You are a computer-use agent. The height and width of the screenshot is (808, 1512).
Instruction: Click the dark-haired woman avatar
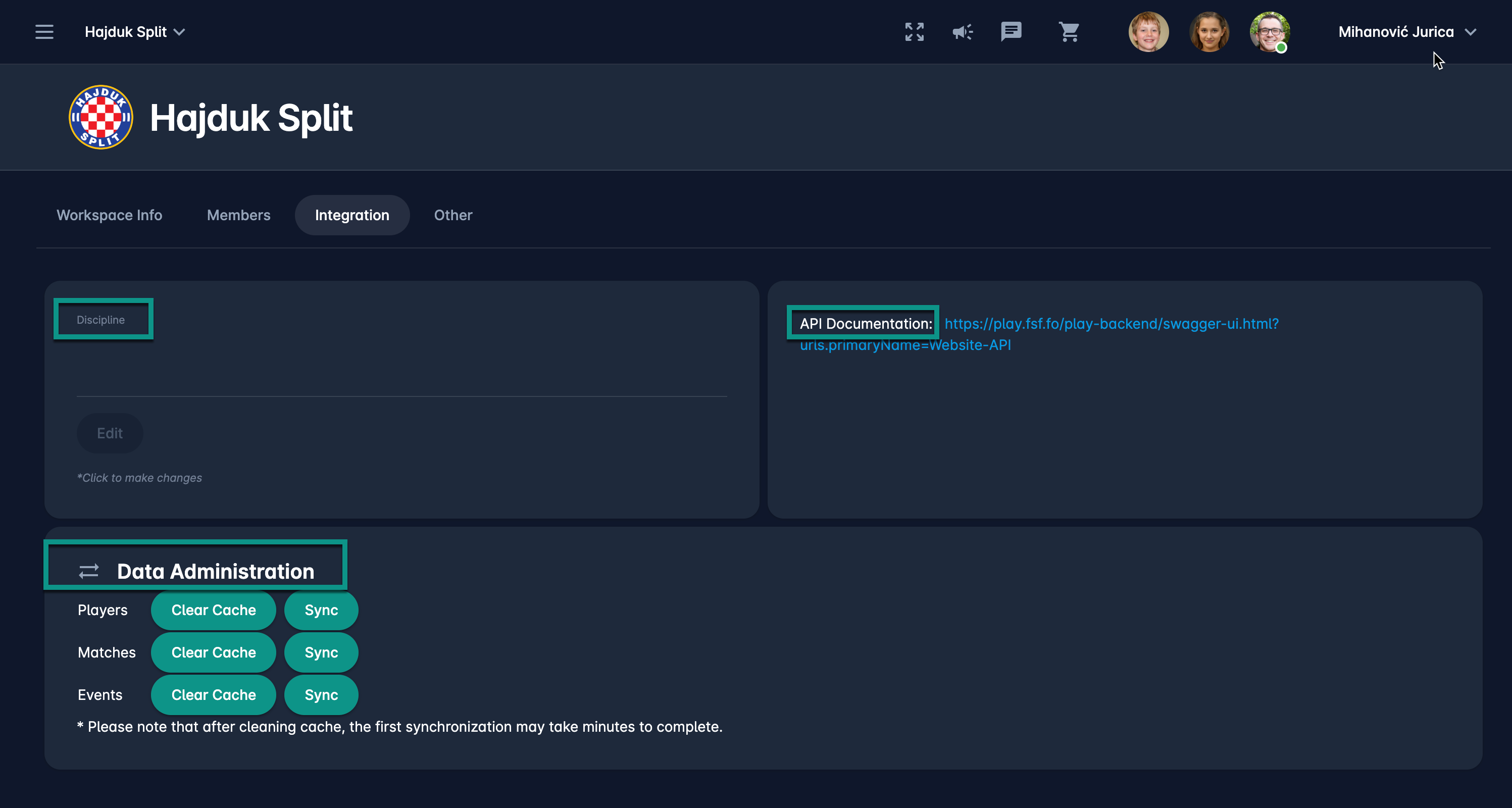[x=1208, y=32]
